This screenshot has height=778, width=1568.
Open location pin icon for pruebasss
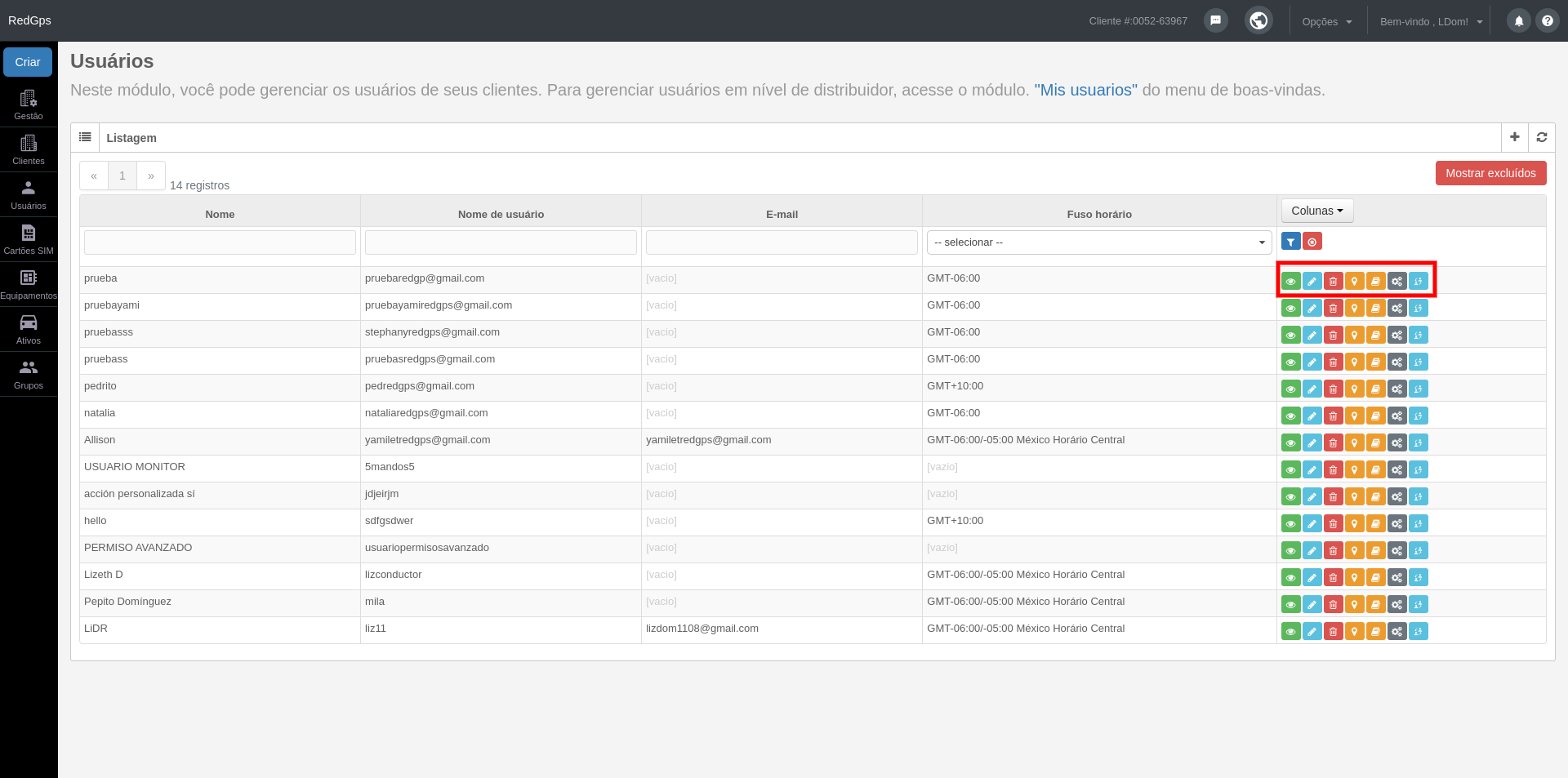pos(1354,335)
